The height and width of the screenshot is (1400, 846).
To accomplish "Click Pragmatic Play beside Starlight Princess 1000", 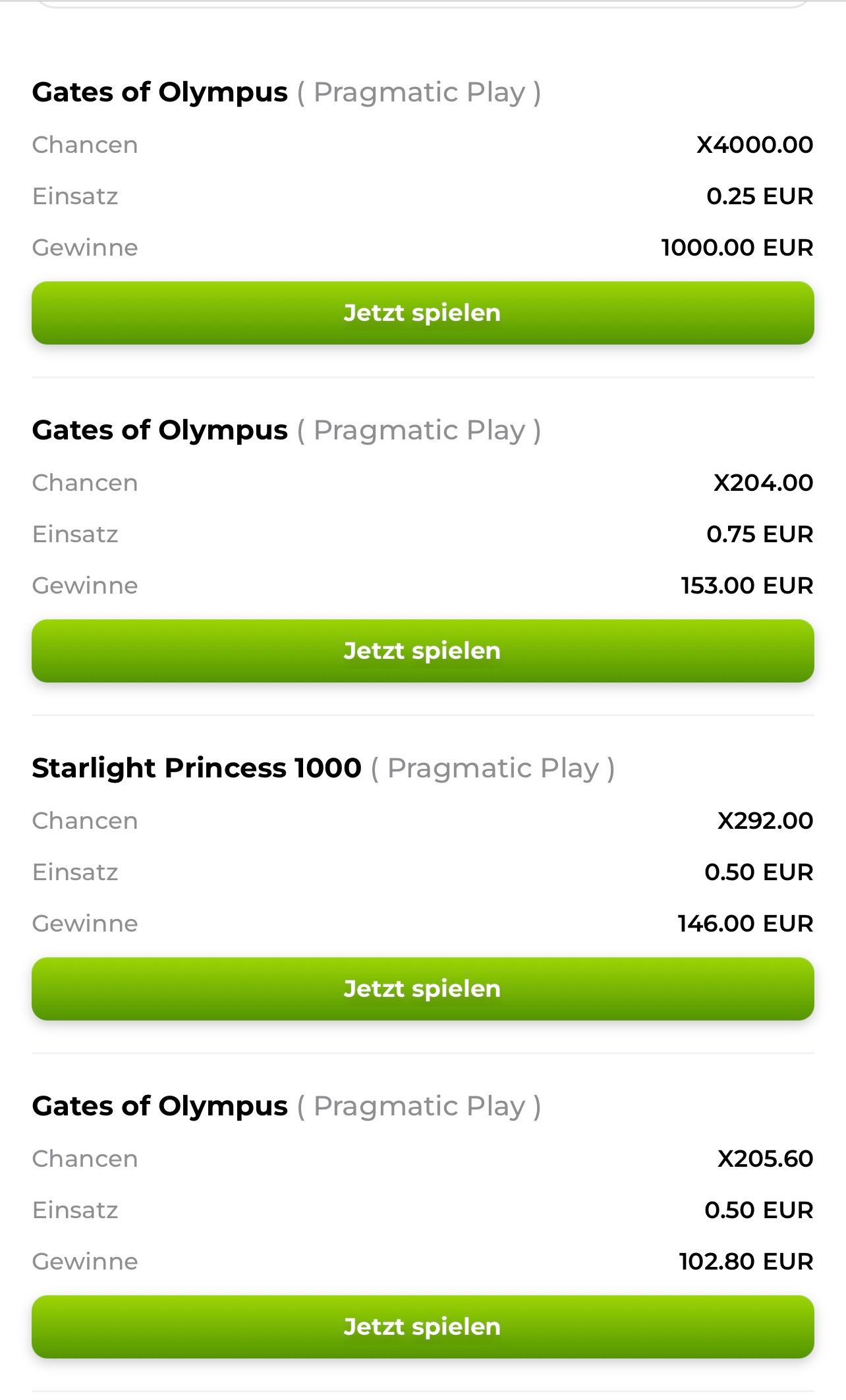I will click(493, 768).
